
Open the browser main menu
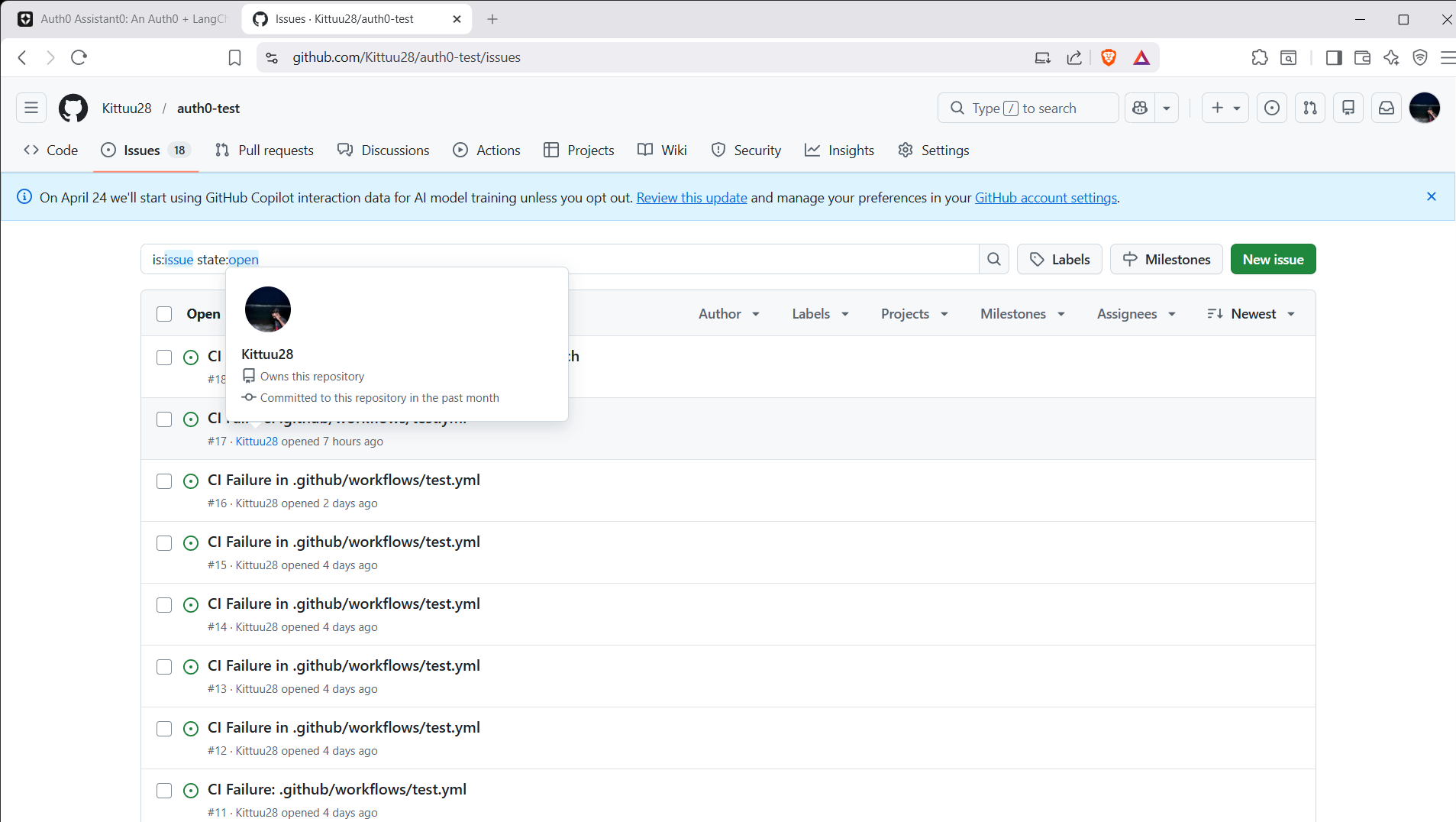[1448, 57]
